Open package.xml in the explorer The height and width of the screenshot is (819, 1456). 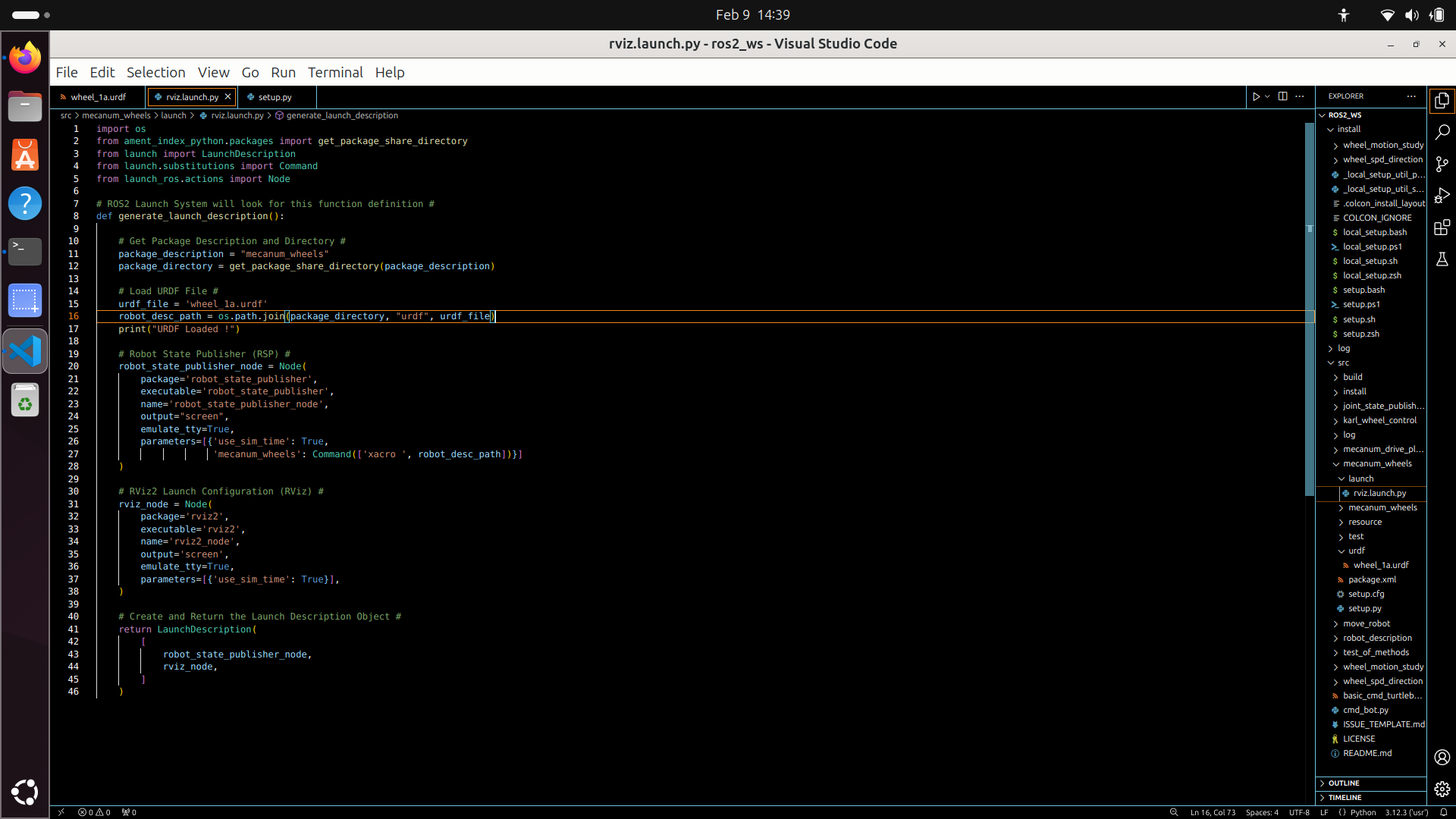1371,579
